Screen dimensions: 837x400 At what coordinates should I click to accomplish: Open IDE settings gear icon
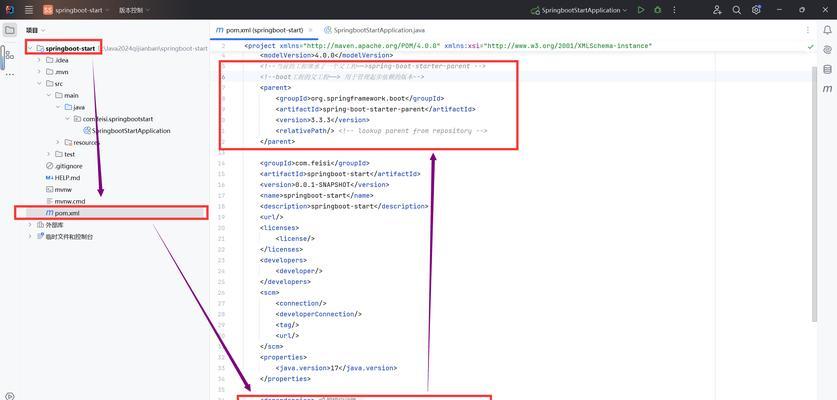point(756,10)
